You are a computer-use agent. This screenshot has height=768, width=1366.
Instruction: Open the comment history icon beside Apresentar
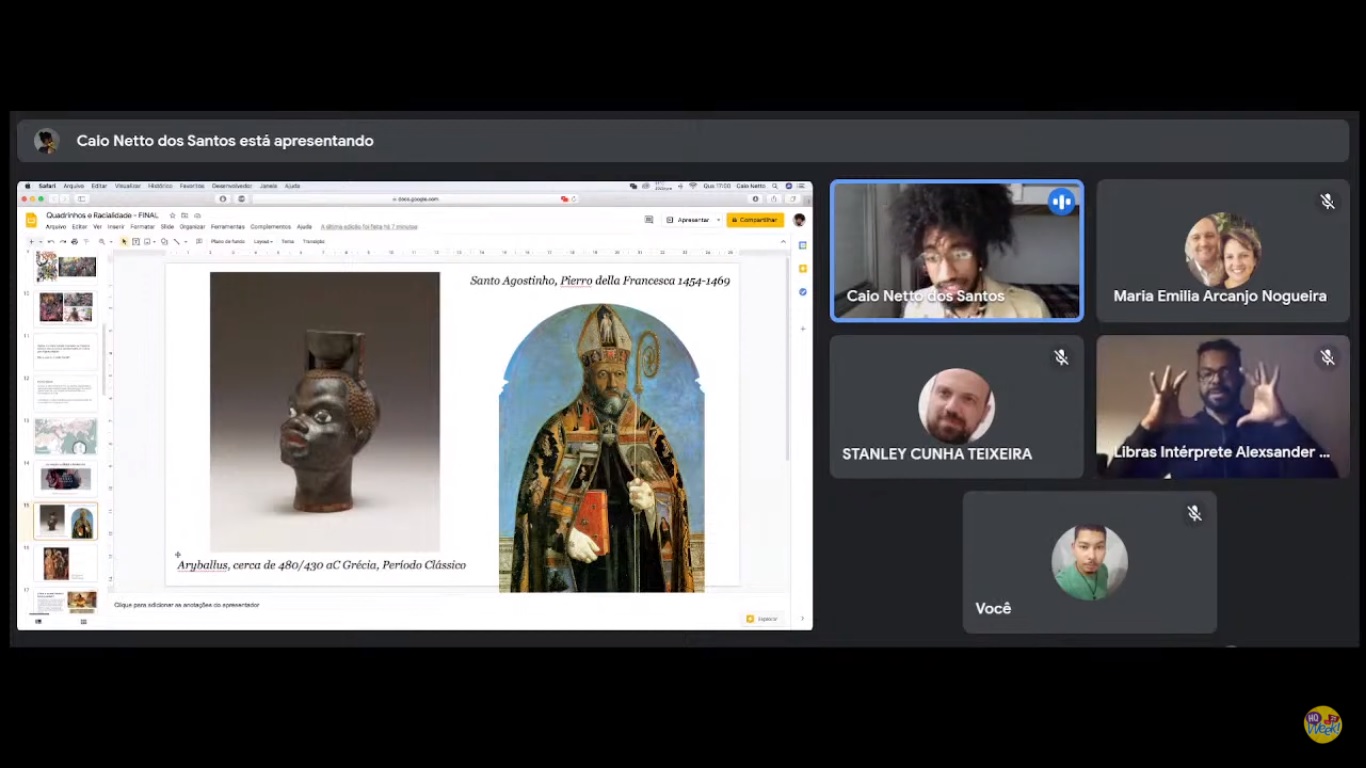click(x=649, y=220)
